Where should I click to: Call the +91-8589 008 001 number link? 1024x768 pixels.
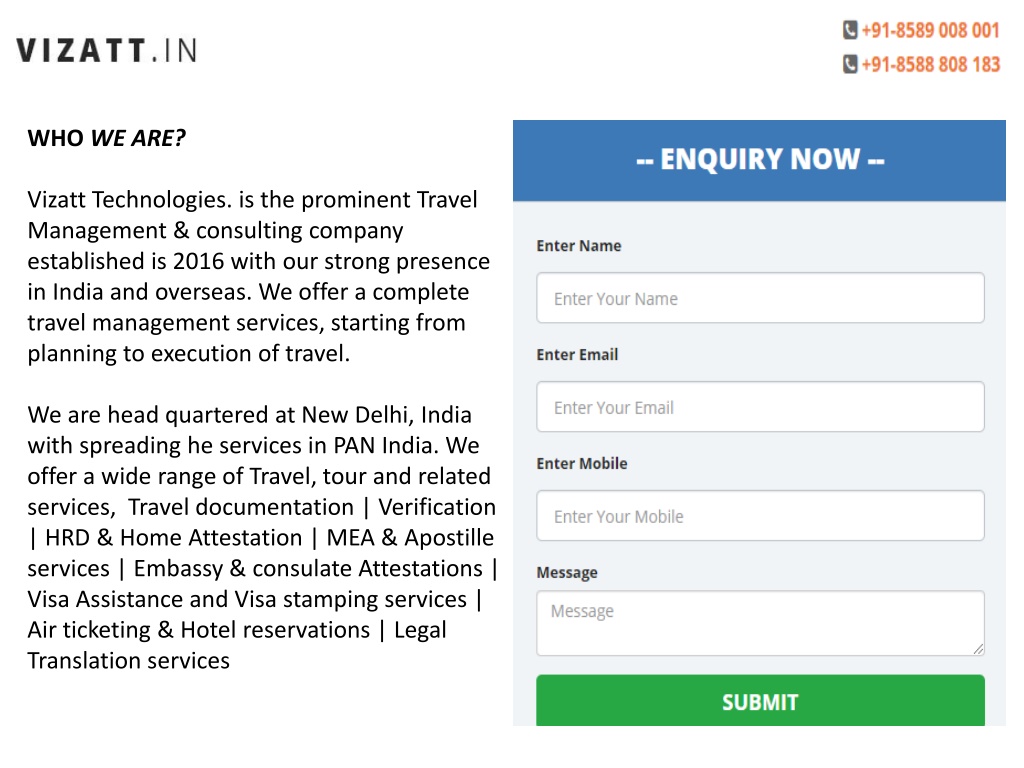931,30
